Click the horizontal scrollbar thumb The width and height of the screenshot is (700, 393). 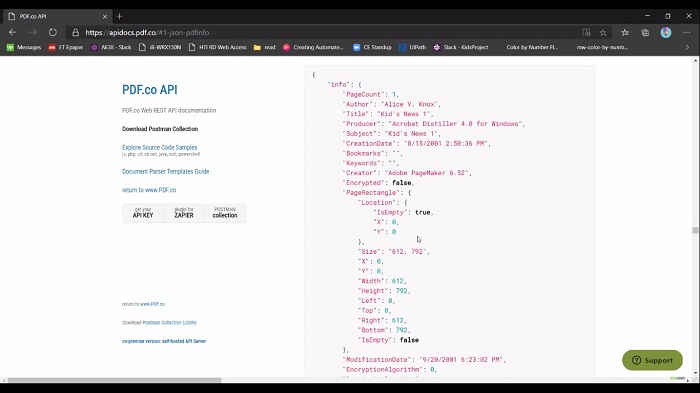pos(114,380)
